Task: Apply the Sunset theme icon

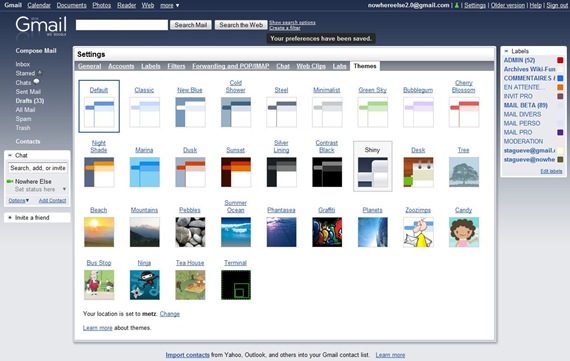Action: tap(236, 172)
